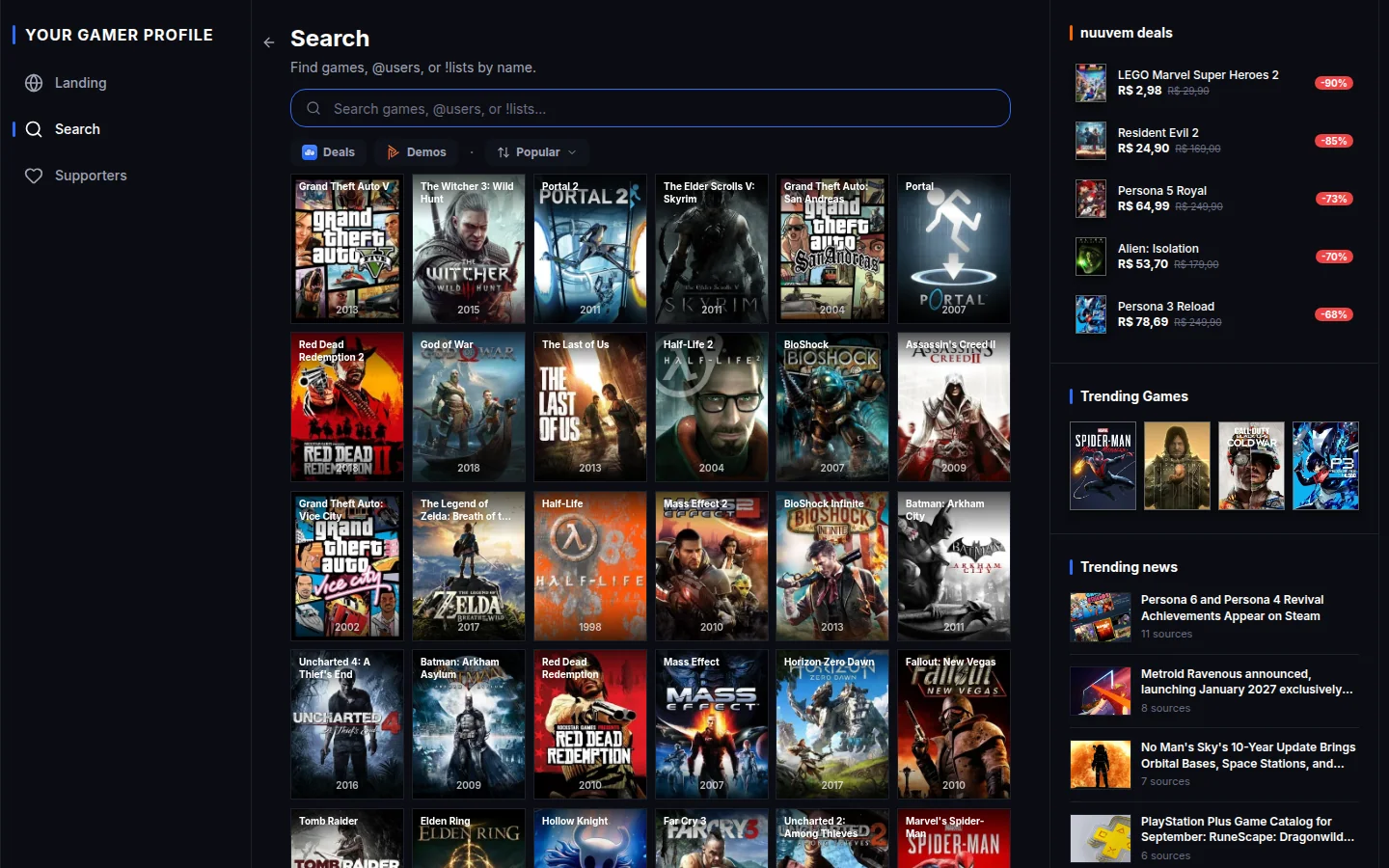Open the Mass Effect 2 cover
The image size is (1389, 868).
(x=712, y=566)
